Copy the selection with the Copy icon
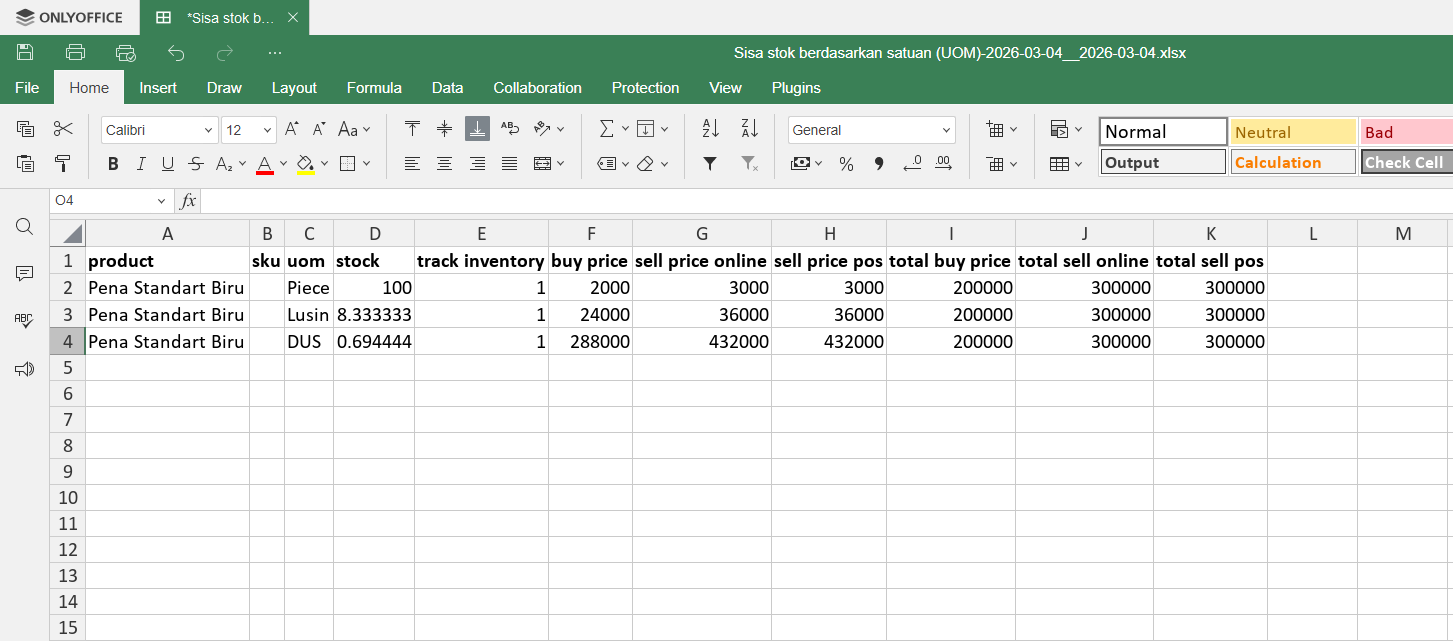 [26, 129]
